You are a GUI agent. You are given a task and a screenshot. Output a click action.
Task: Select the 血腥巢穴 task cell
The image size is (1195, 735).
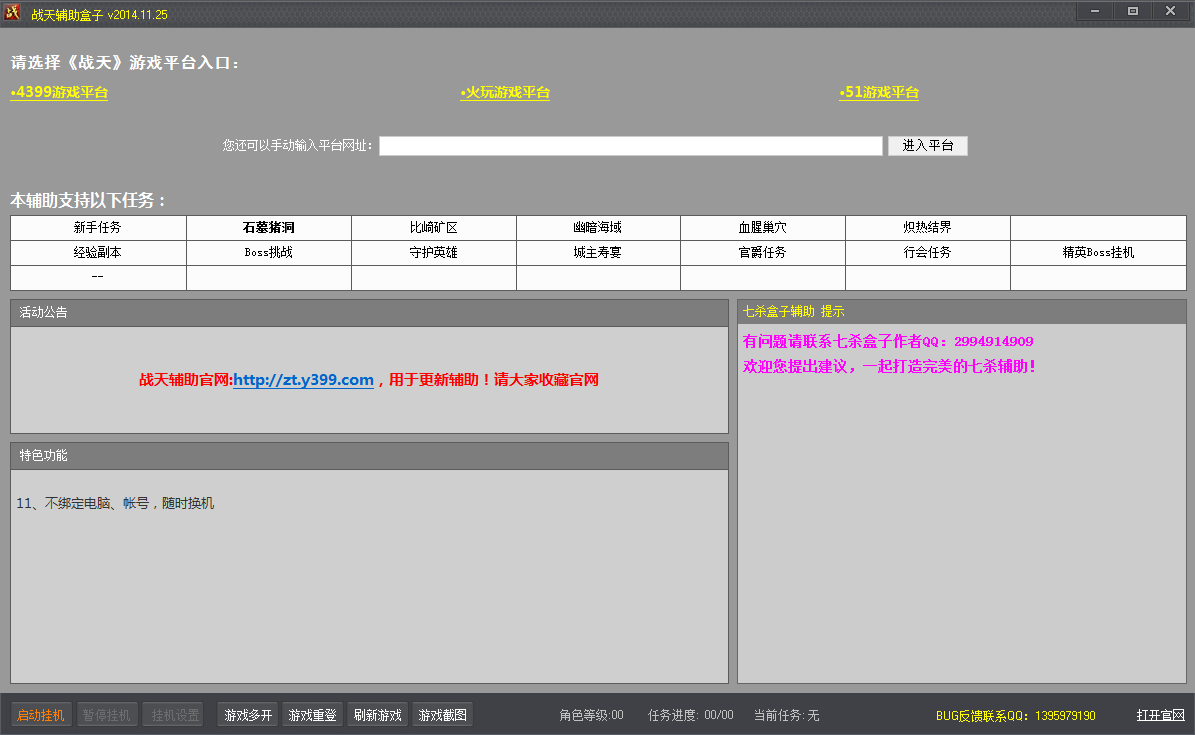click(763, 227)
